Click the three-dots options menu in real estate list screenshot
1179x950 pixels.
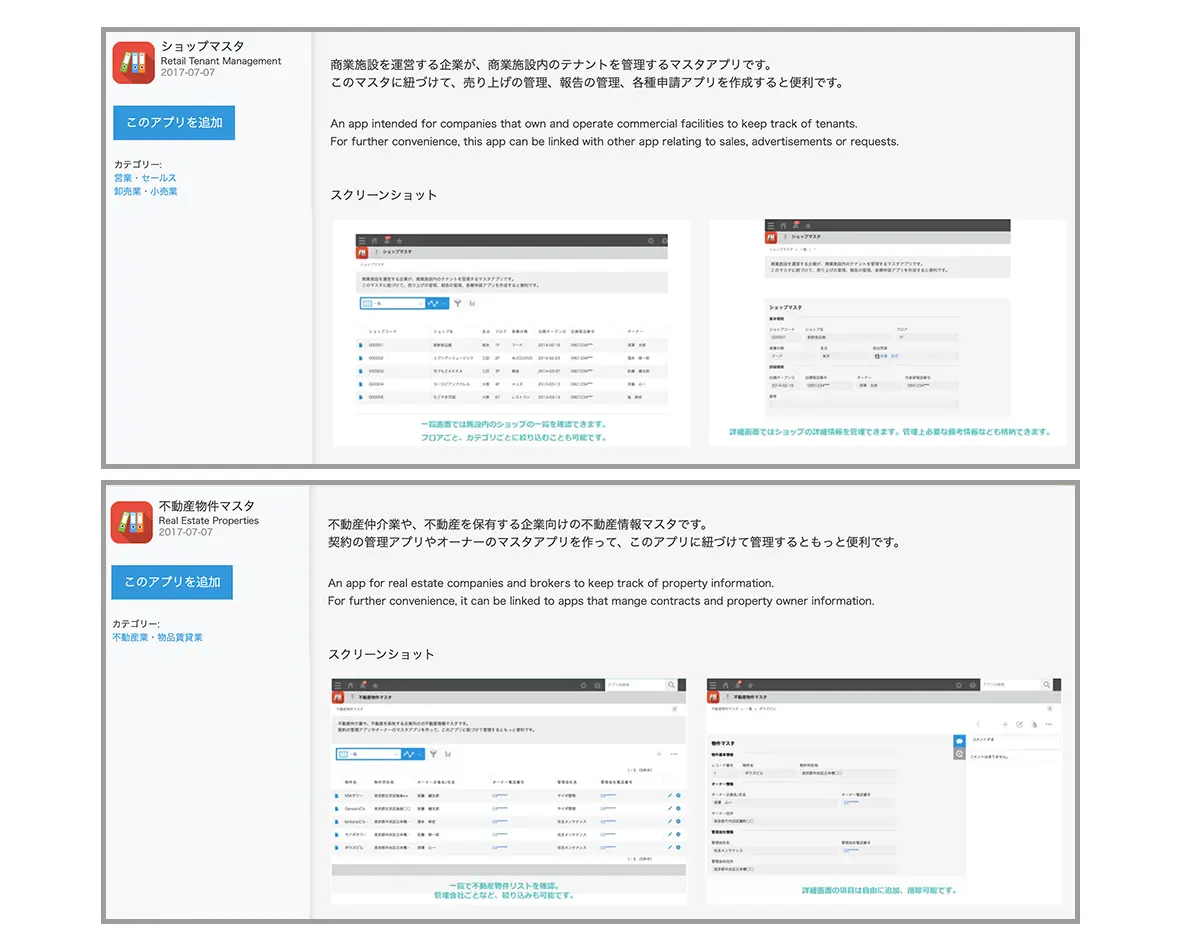[x=674, y=754]
